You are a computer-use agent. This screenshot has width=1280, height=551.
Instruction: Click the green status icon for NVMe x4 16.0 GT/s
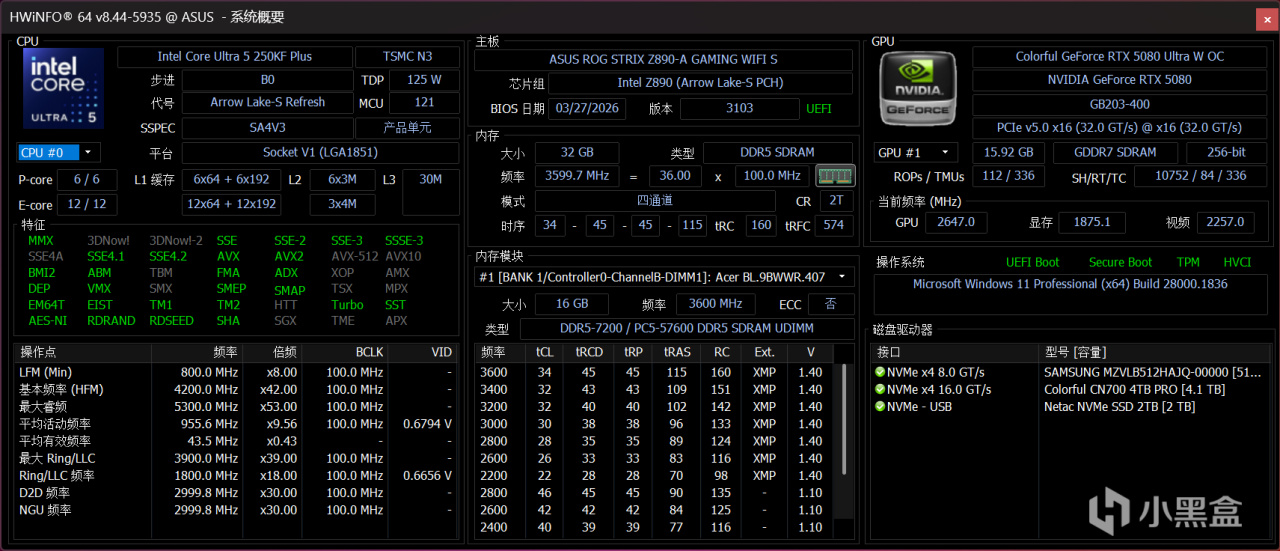tap(880, 389)
